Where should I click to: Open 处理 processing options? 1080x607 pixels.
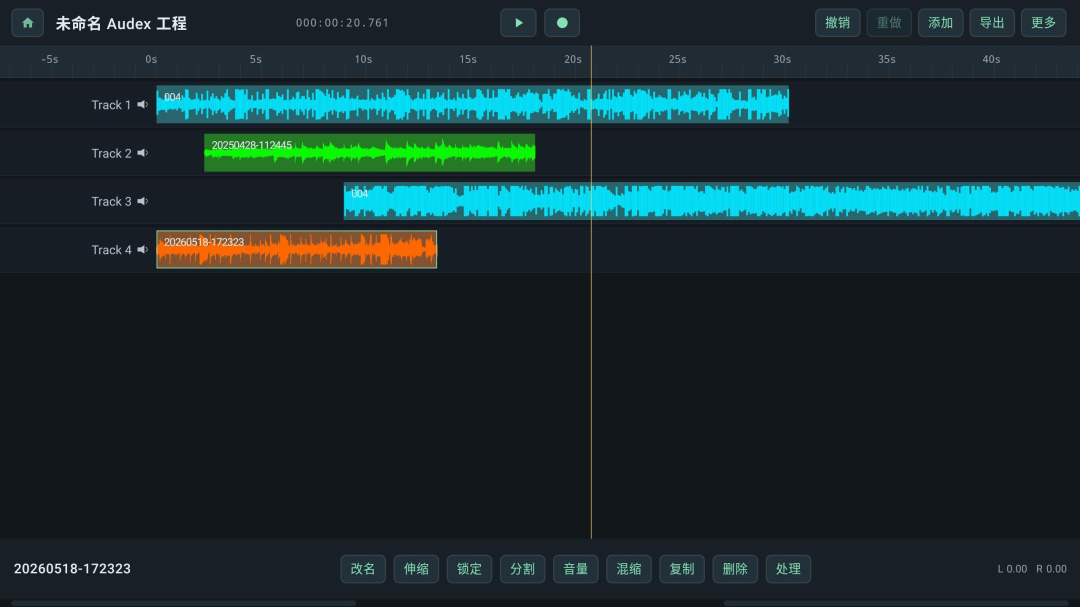coord(788,569)
